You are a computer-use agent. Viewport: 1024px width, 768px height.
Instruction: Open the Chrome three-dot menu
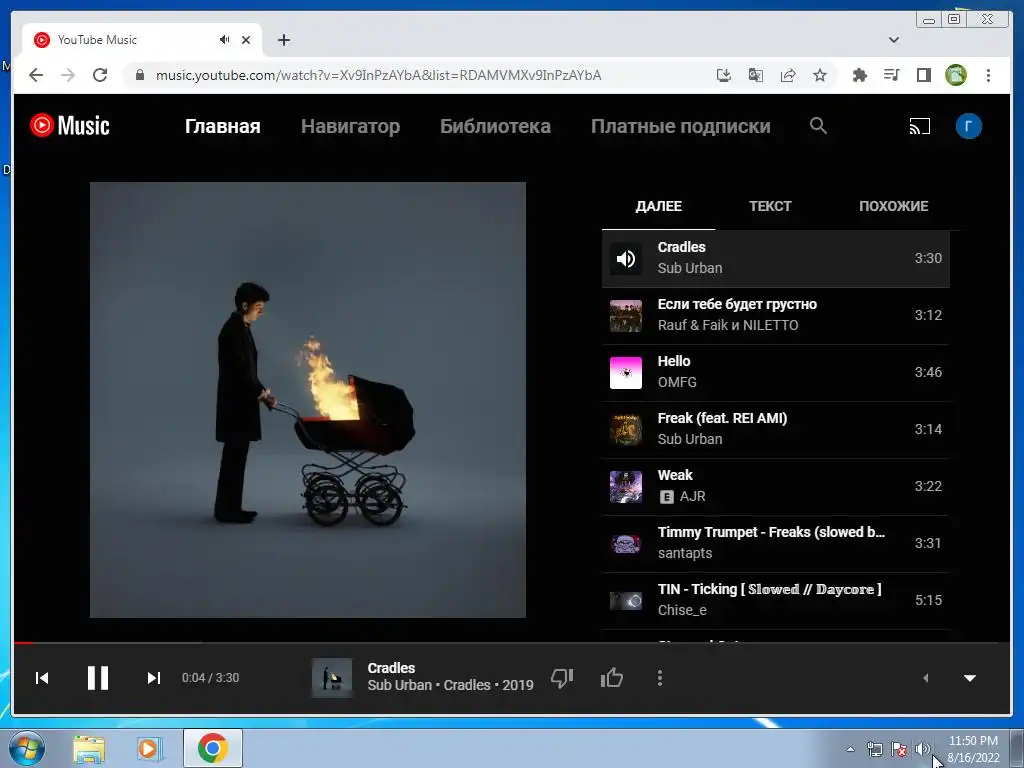[988, 75]
